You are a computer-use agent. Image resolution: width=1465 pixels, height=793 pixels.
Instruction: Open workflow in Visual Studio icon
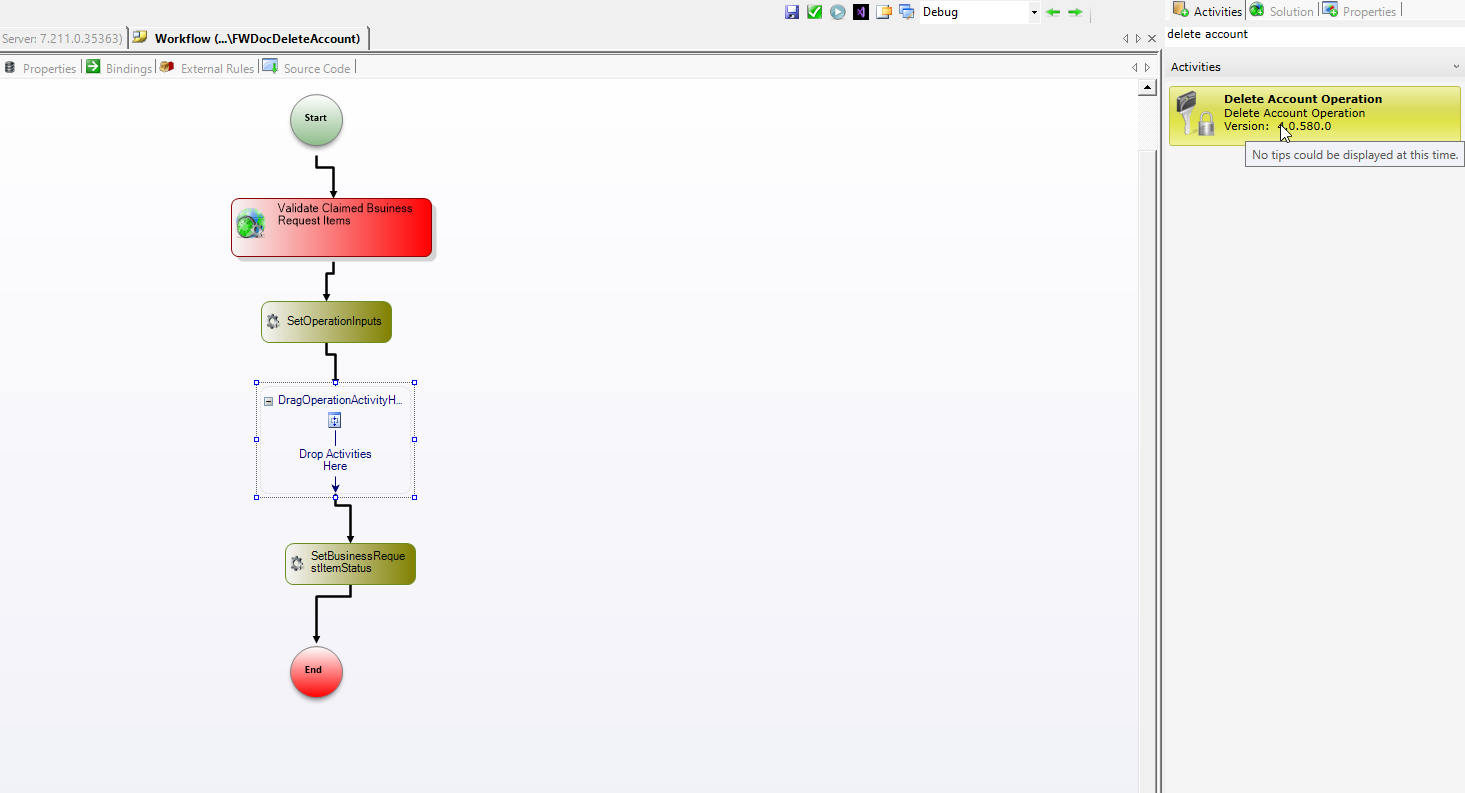pyautogui.click(x=860, y=12)
